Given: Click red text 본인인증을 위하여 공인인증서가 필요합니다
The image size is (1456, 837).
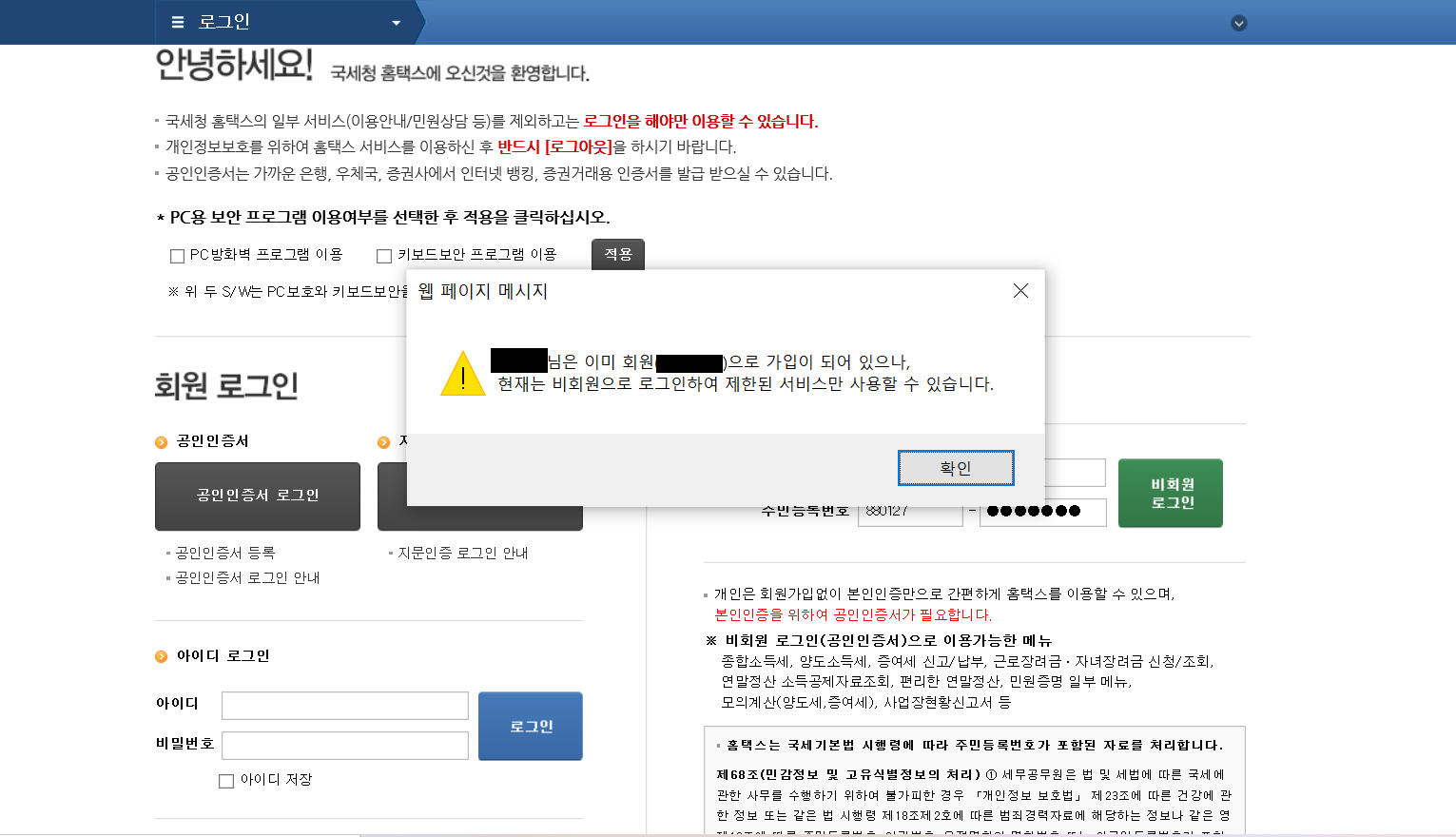Looking at the screenshot, I should point(853,614).
